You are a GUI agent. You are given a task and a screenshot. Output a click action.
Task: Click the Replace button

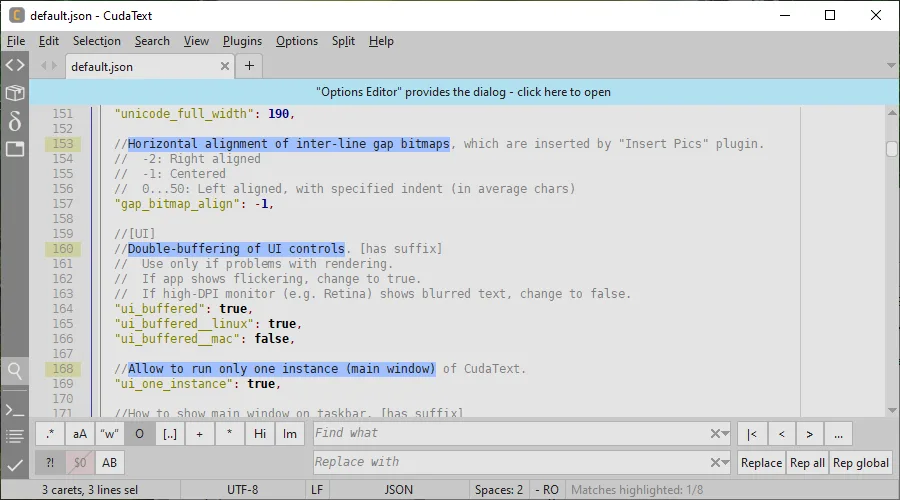761,463
